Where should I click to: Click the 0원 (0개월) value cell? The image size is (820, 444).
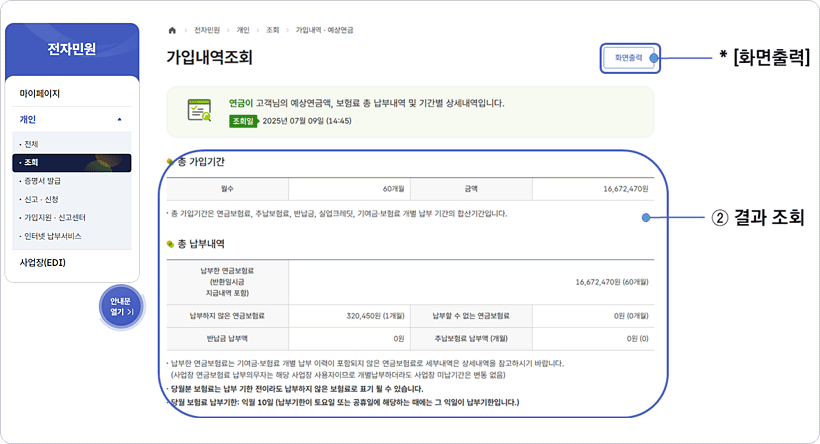pyautogui.click(x=593, y=316)
